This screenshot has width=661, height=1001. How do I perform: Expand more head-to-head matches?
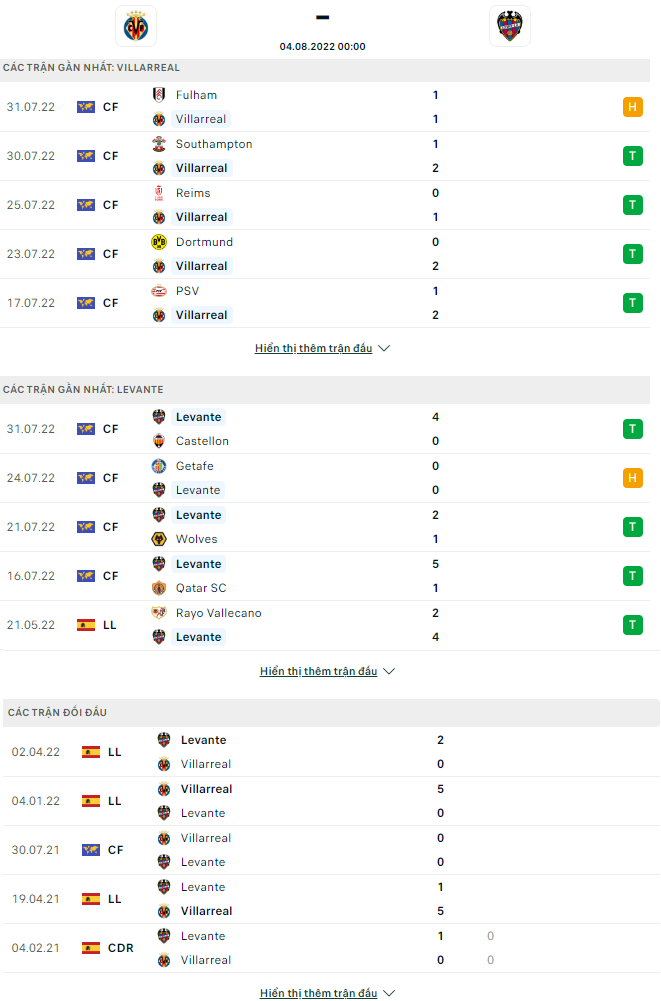point(327,993)
